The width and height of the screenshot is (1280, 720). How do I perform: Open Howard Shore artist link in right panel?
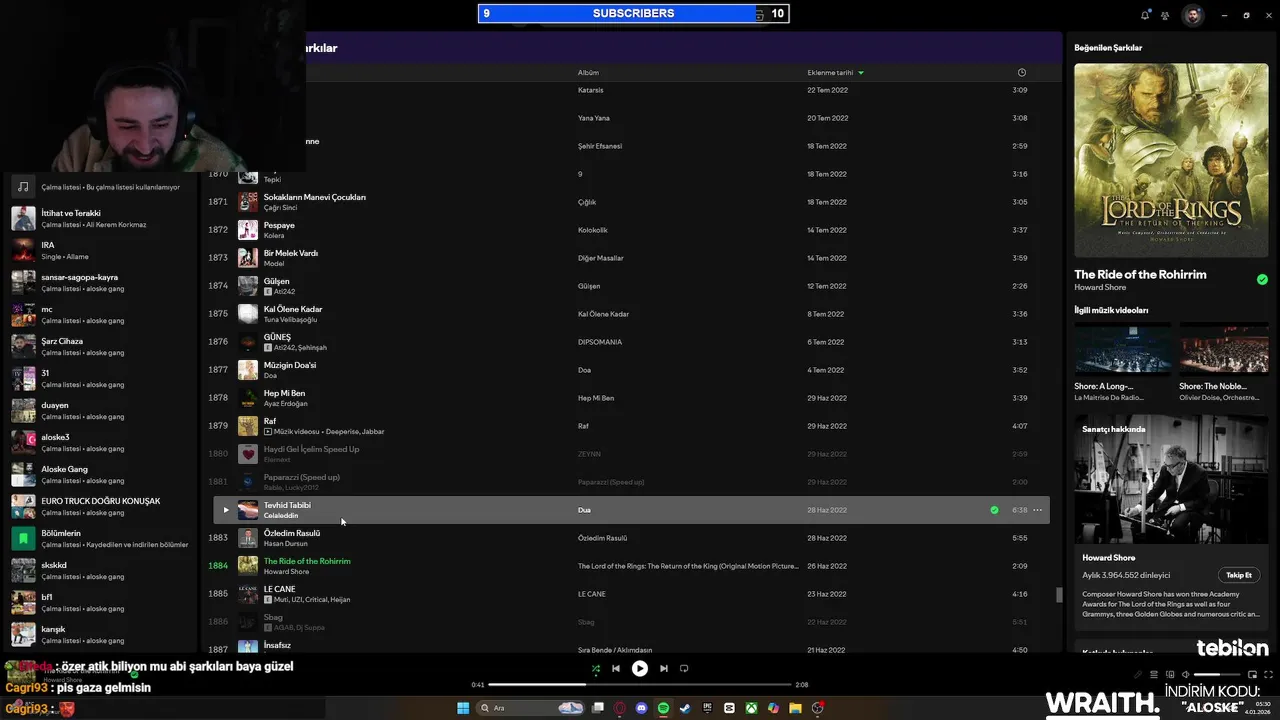click(1100, 287)
